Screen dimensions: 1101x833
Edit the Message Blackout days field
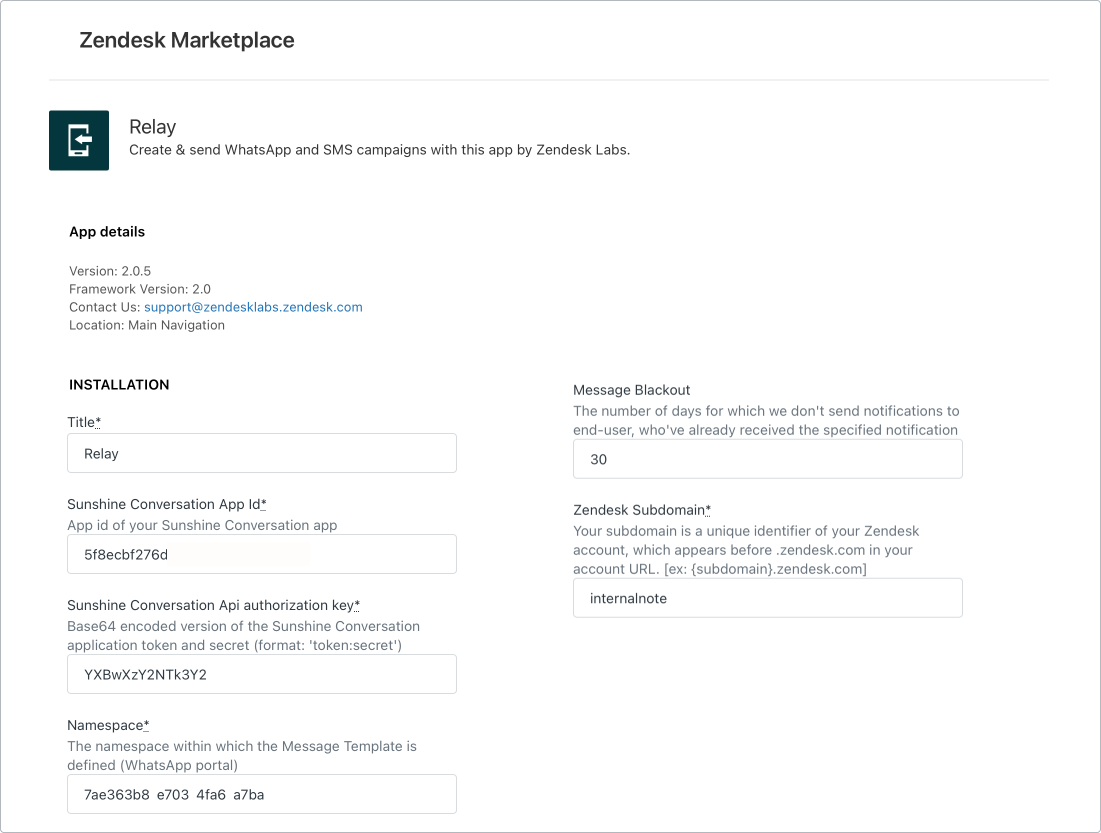pos(767,459)
